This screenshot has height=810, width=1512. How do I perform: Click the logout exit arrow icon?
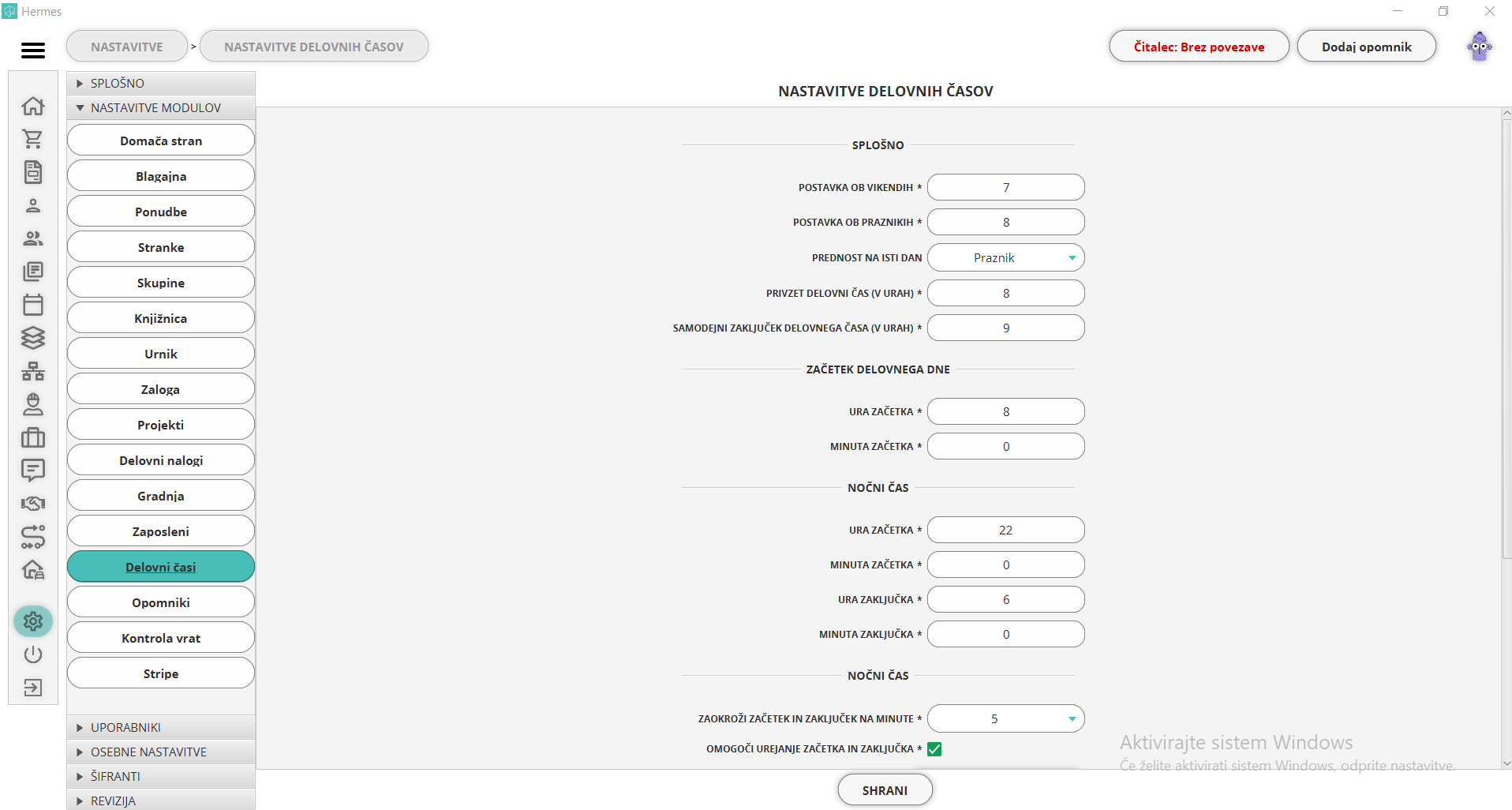coord(33,688)
